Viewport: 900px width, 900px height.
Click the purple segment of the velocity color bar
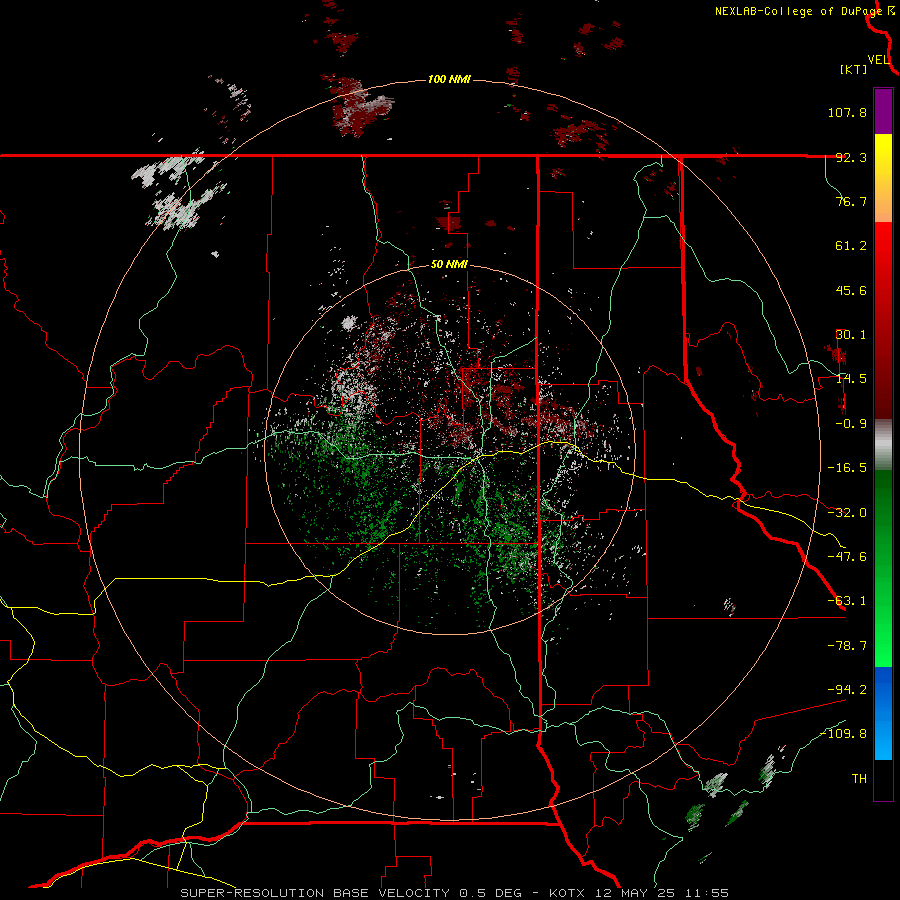(x=883, y=112)
